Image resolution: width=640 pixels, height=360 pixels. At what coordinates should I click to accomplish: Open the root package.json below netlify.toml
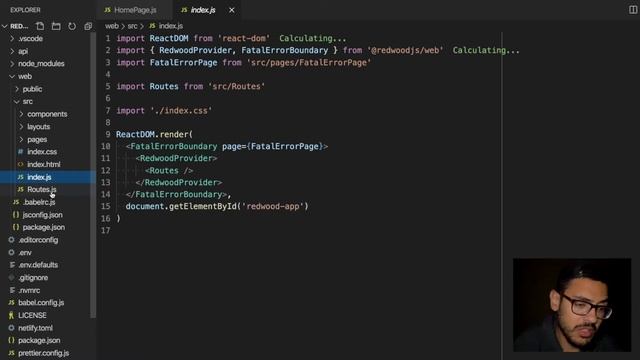(39, 340)
